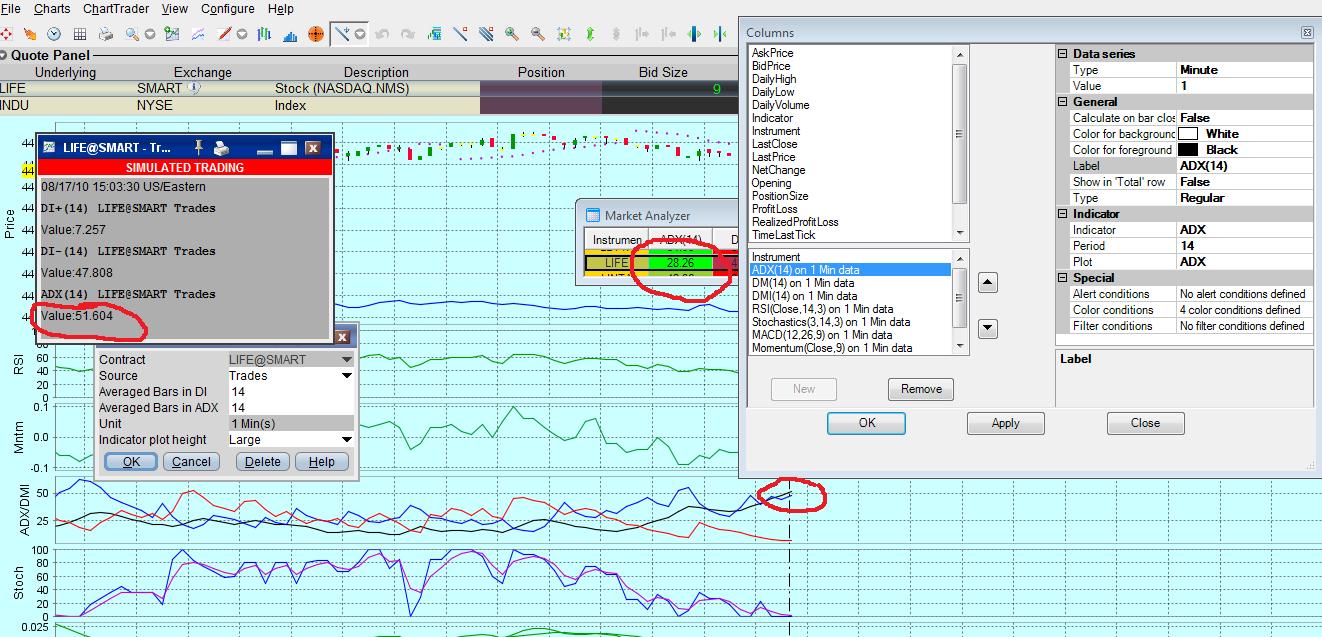Click the clock icon in the toolbar
This screenshot has height=637, width=1322.
pos(53,34)
